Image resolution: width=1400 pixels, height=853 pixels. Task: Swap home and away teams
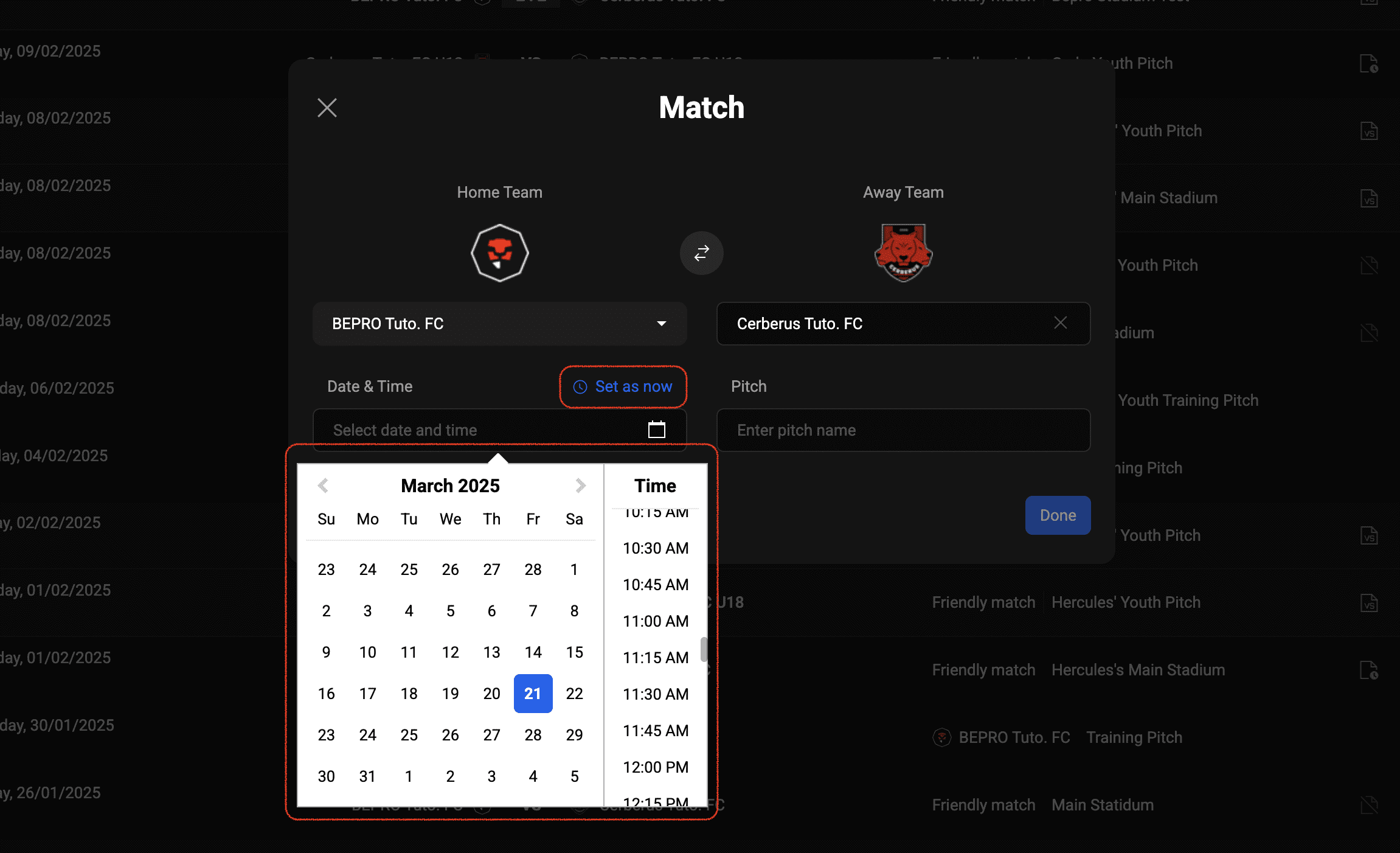(x=702, y=252)
